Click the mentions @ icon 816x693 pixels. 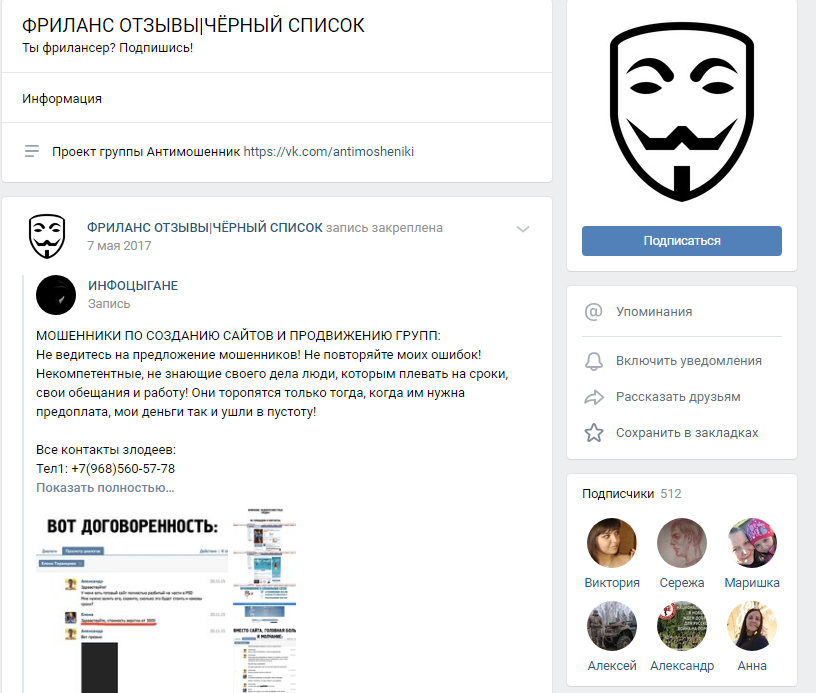(594, 312)
